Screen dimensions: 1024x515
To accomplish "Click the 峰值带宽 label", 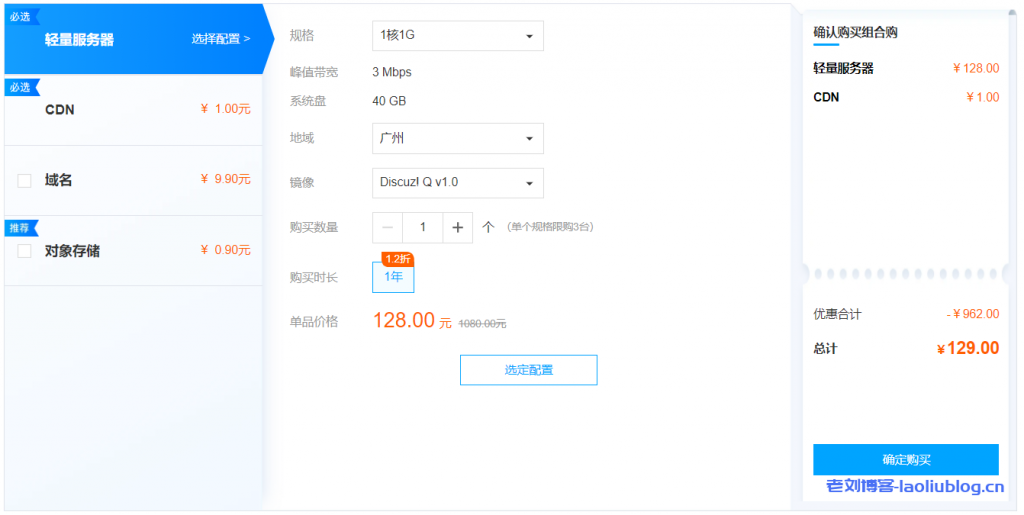I will coord(313,72).
